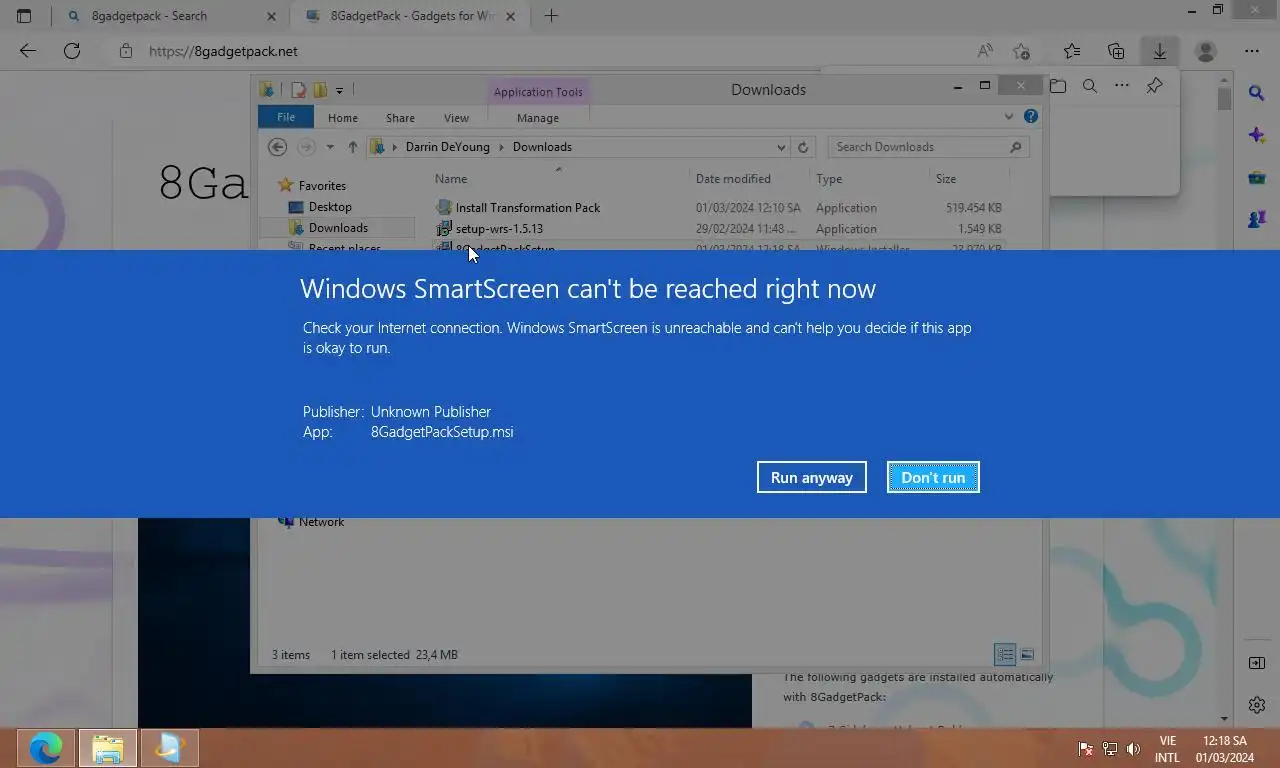Click the Search Downloads box
The height and width of the screenshot is (768, 1280).
pyautogui.click(x=927, y=147)
